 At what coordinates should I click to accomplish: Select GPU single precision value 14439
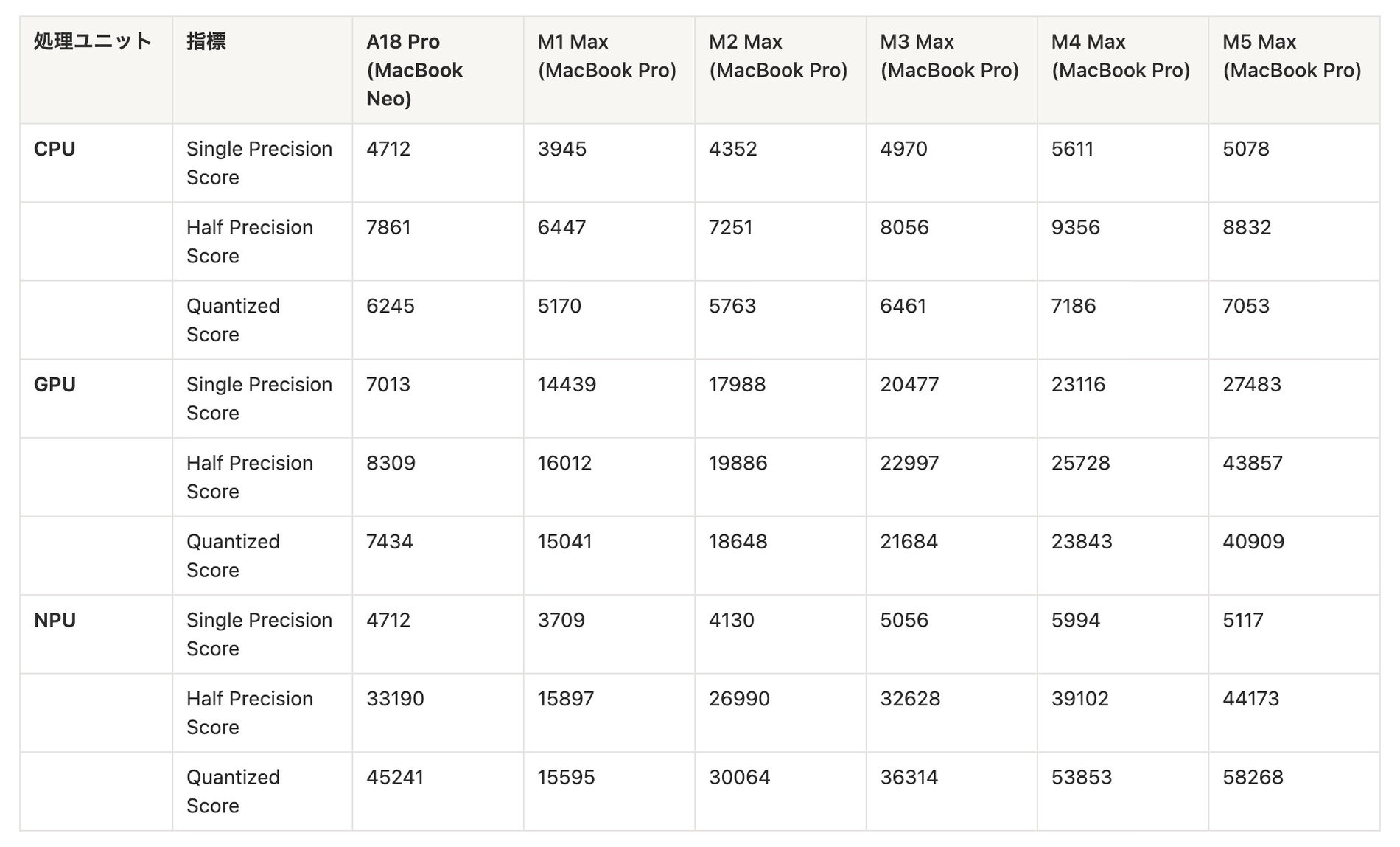(567, 385)
